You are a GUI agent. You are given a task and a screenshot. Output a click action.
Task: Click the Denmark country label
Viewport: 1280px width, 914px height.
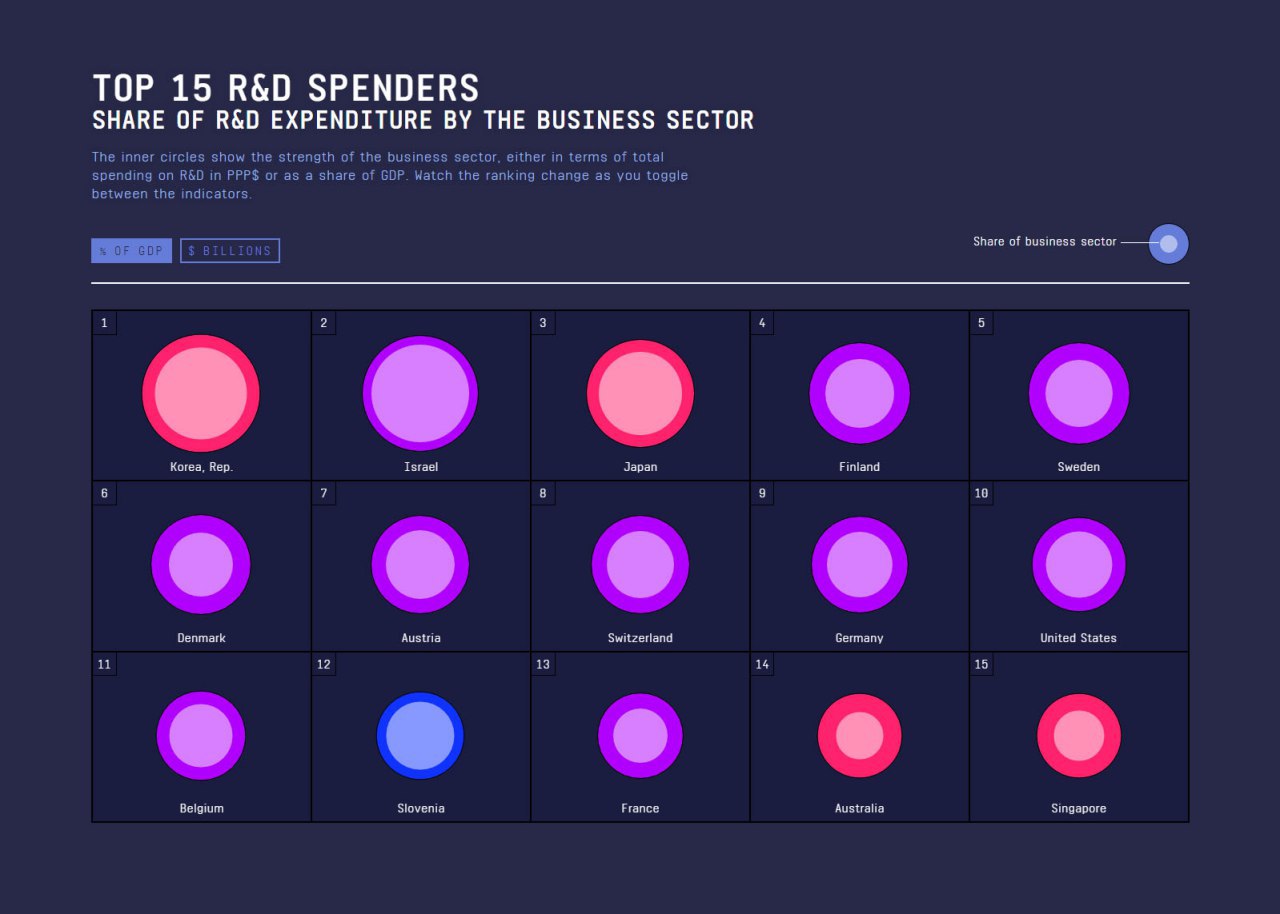tap(202, 638)
